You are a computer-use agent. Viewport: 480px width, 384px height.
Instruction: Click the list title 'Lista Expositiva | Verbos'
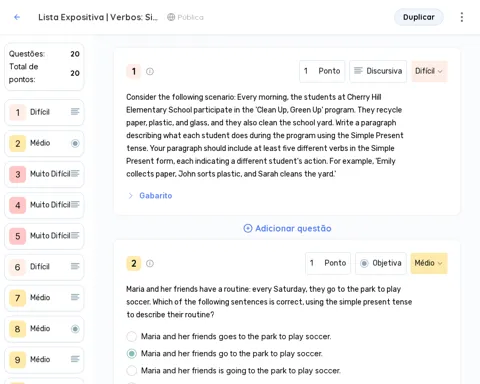(x=98, y=17)
